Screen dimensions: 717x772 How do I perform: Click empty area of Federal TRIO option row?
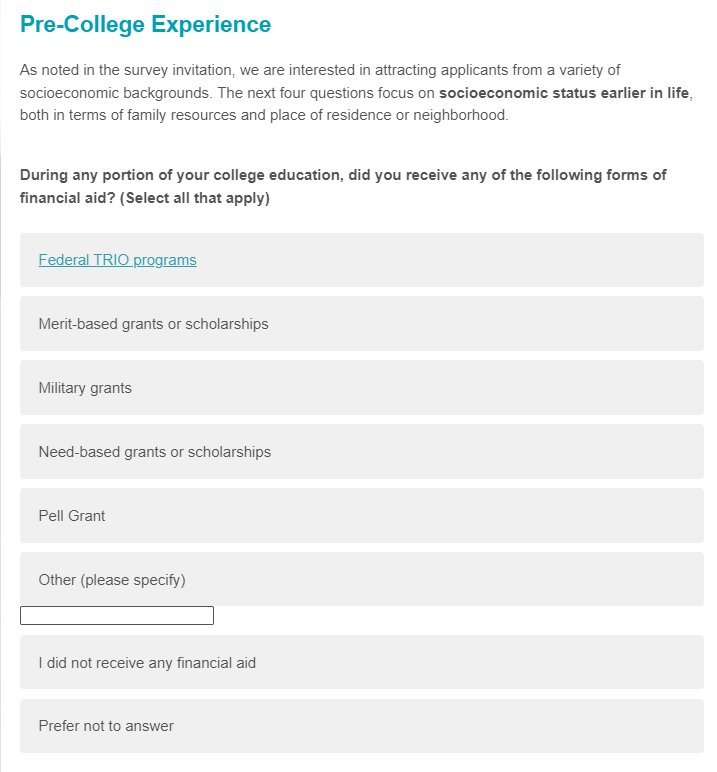pos(450,260)
